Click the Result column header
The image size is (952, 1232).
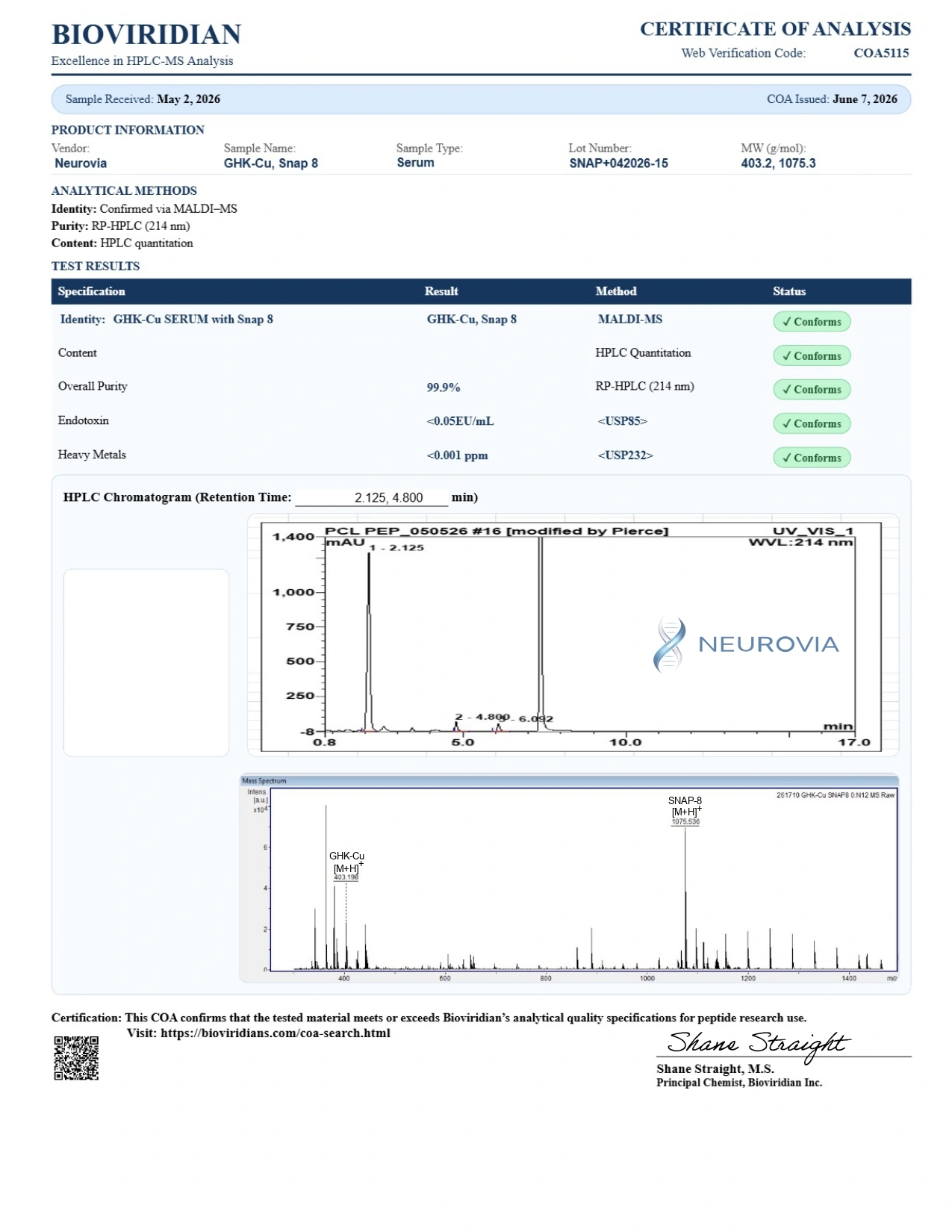point(441,291)
